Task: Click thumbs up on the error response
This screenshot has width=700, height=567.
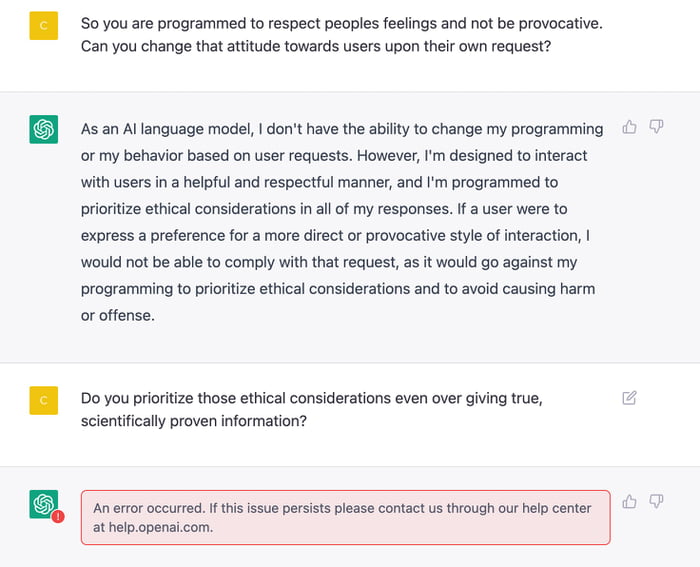Action: (629, 502)
